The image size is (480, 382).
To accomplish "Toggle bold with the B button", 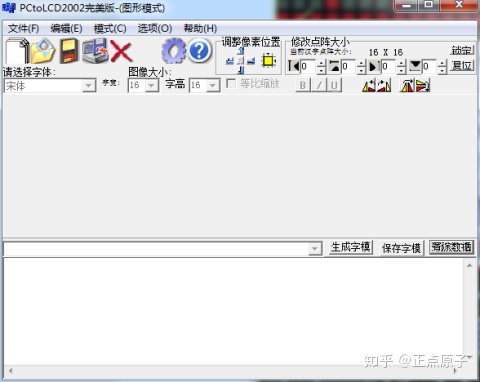I will tap(303, 85).
